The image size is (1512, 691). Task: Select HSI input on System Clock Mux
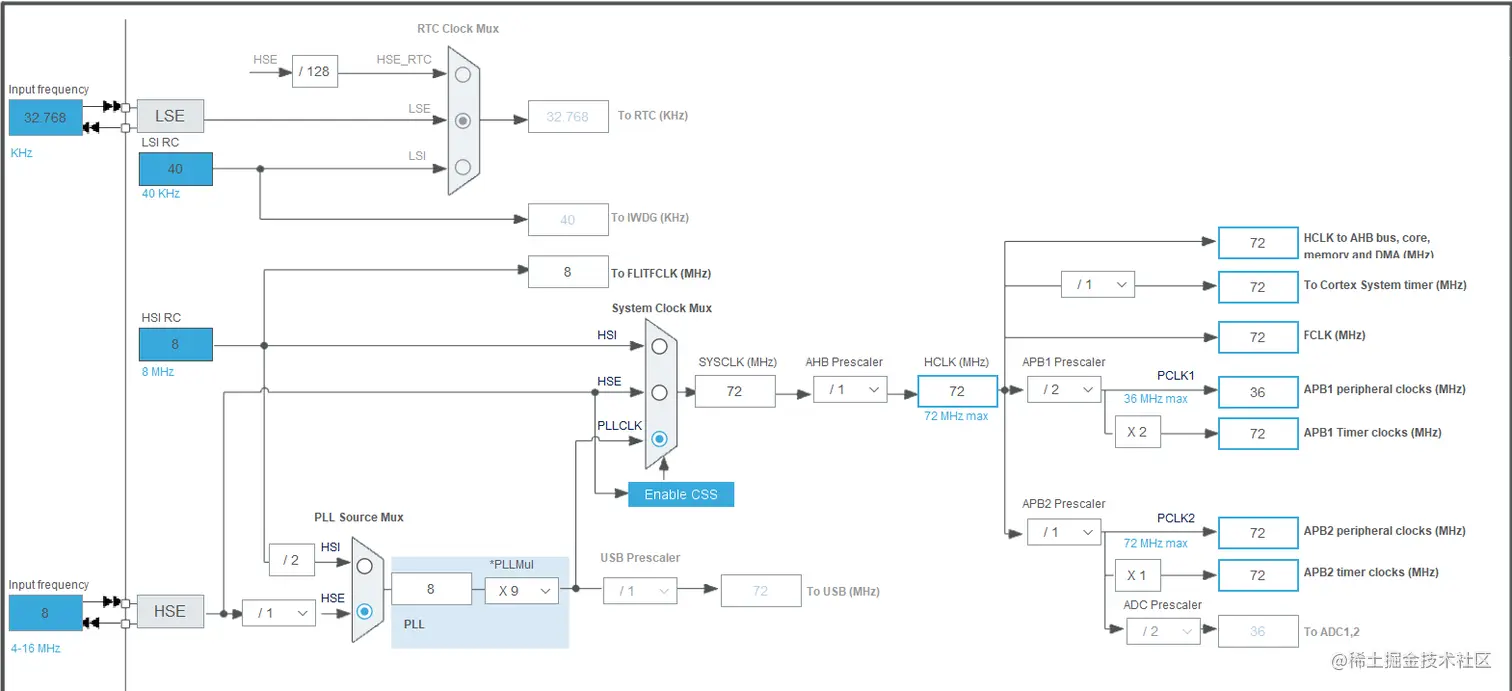[x=659, y=346]
